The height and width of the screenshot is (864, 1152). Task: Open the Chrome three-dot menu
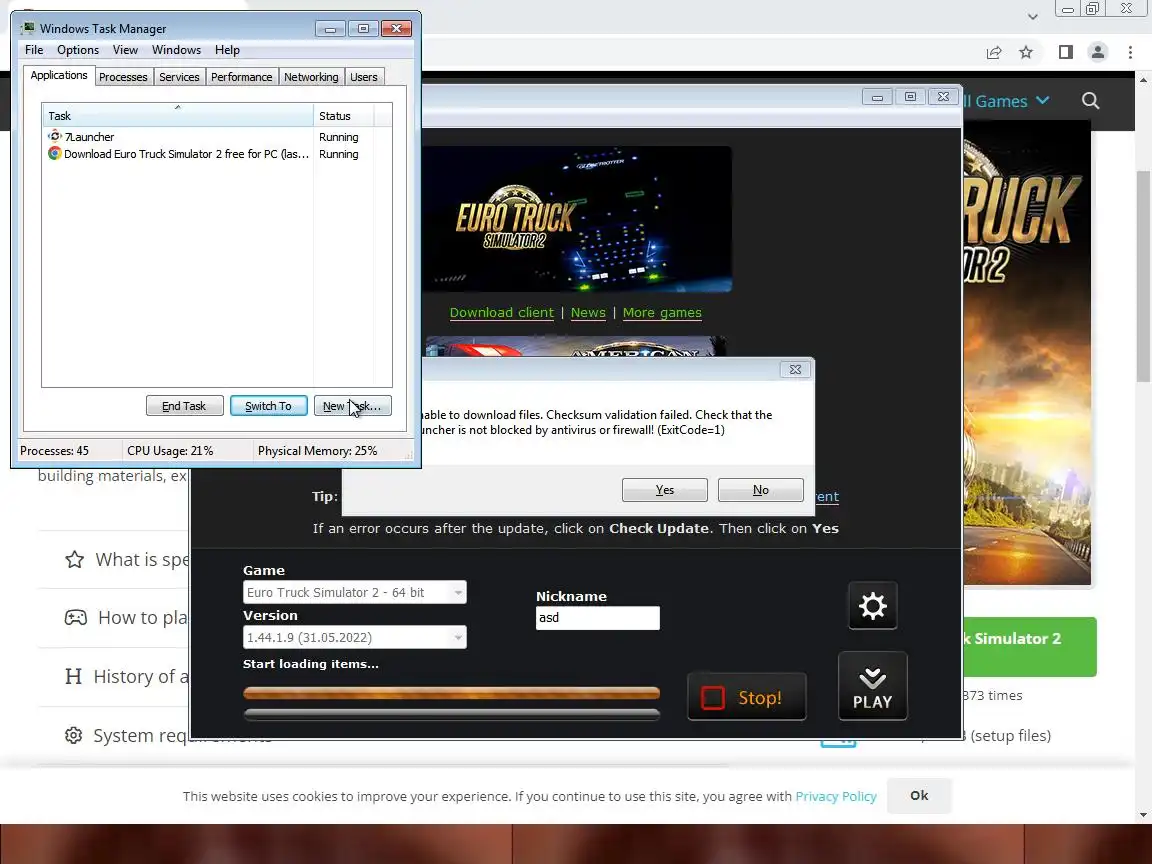(1130, 52)
